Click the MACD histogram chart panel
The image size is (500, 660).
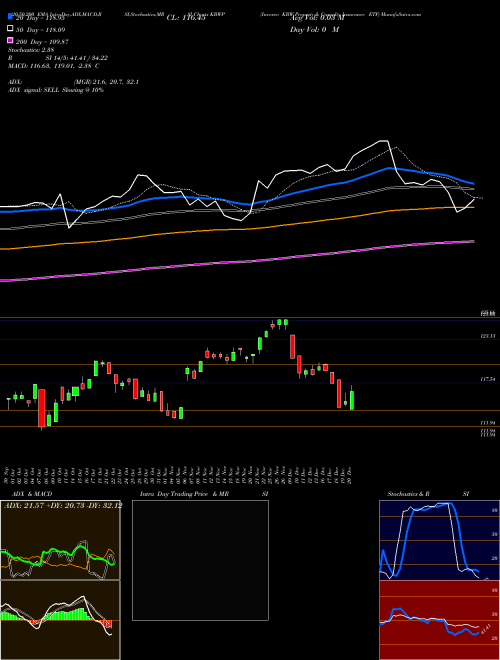click(60, 620)
